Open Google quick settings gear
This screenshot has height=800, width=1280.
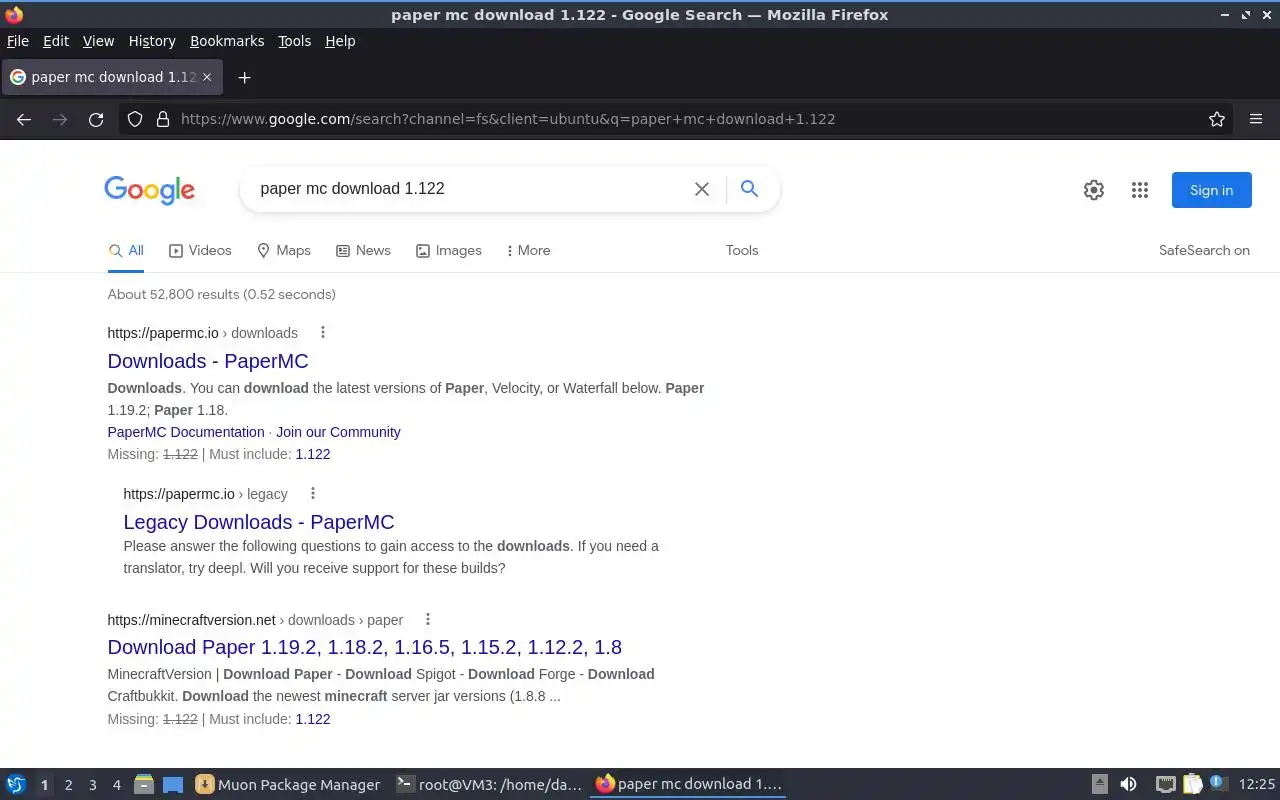pyautogui.click(x=1094, y=190)
